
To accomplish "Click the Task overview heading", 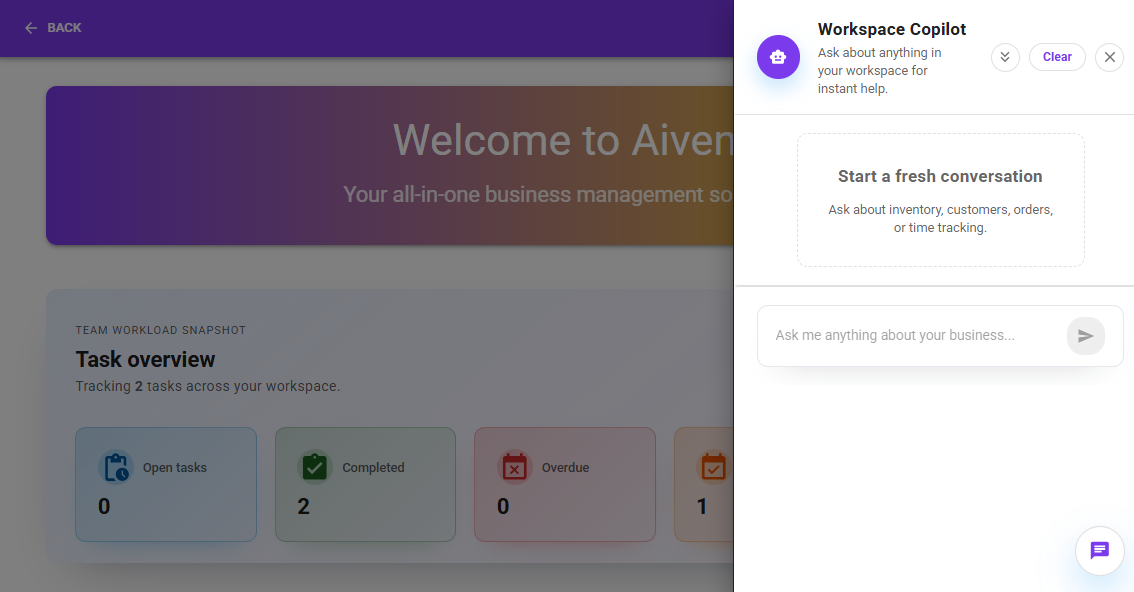I will click(x=146, y=359).
